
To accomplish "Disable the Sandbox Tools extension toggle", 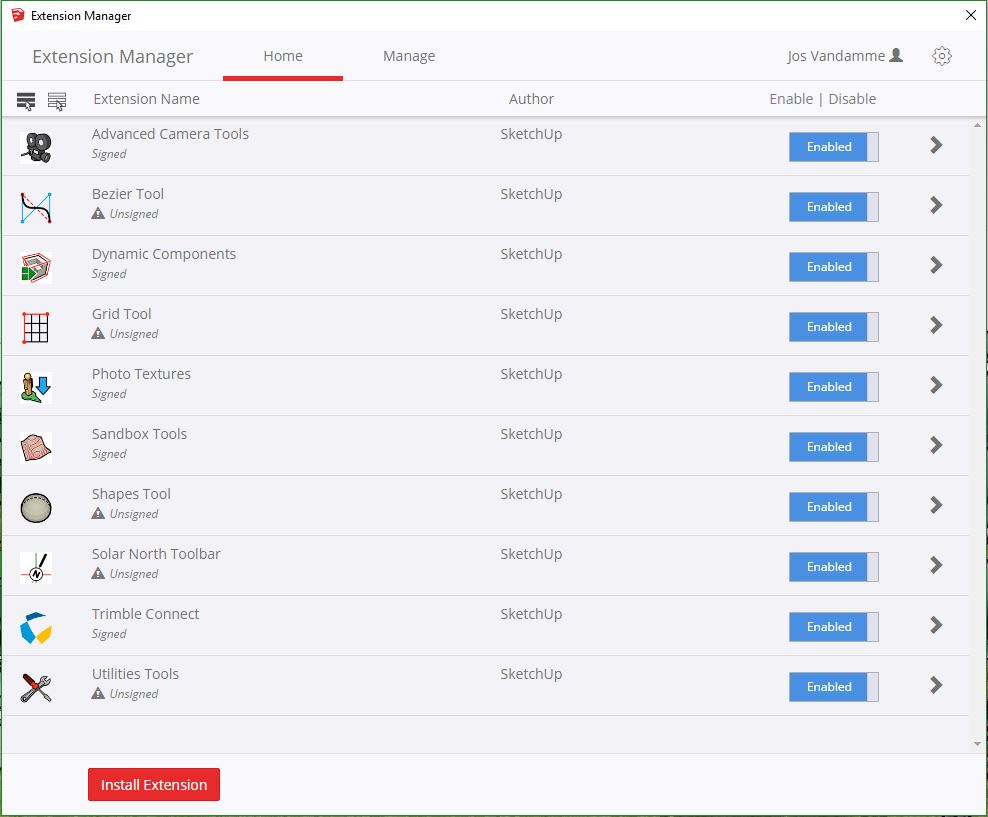I will coord(834,447).
